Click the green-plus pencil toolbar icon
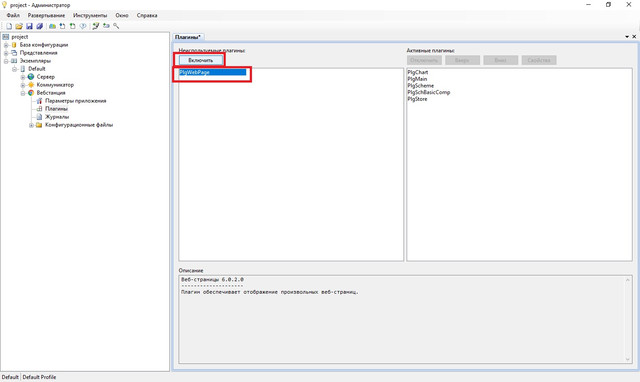The width and height of the screenshot is (640, 382). point(96,26)
